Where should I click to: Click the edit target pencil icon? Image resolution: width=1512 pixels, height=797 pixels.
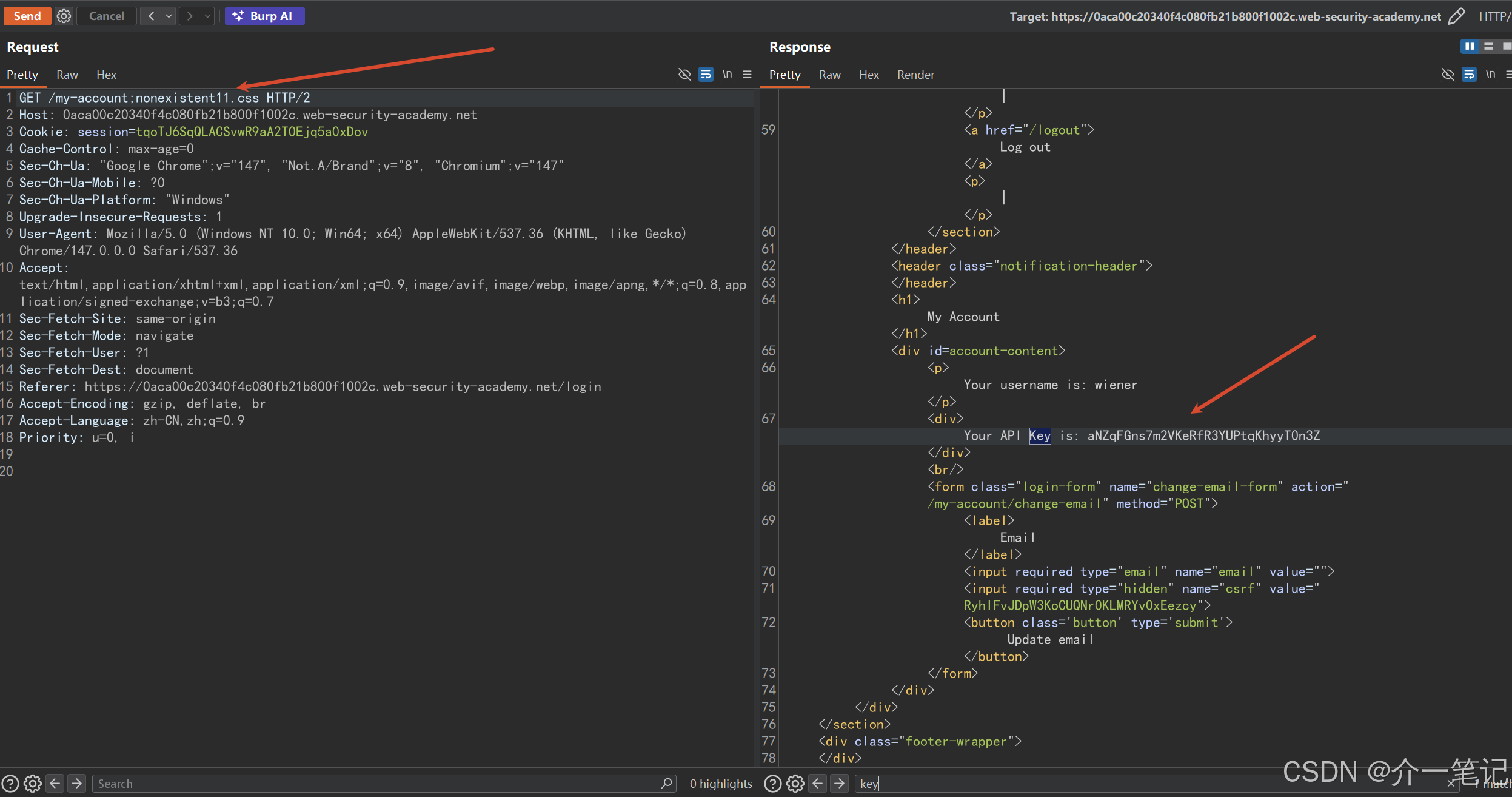tap(1456, 16)
